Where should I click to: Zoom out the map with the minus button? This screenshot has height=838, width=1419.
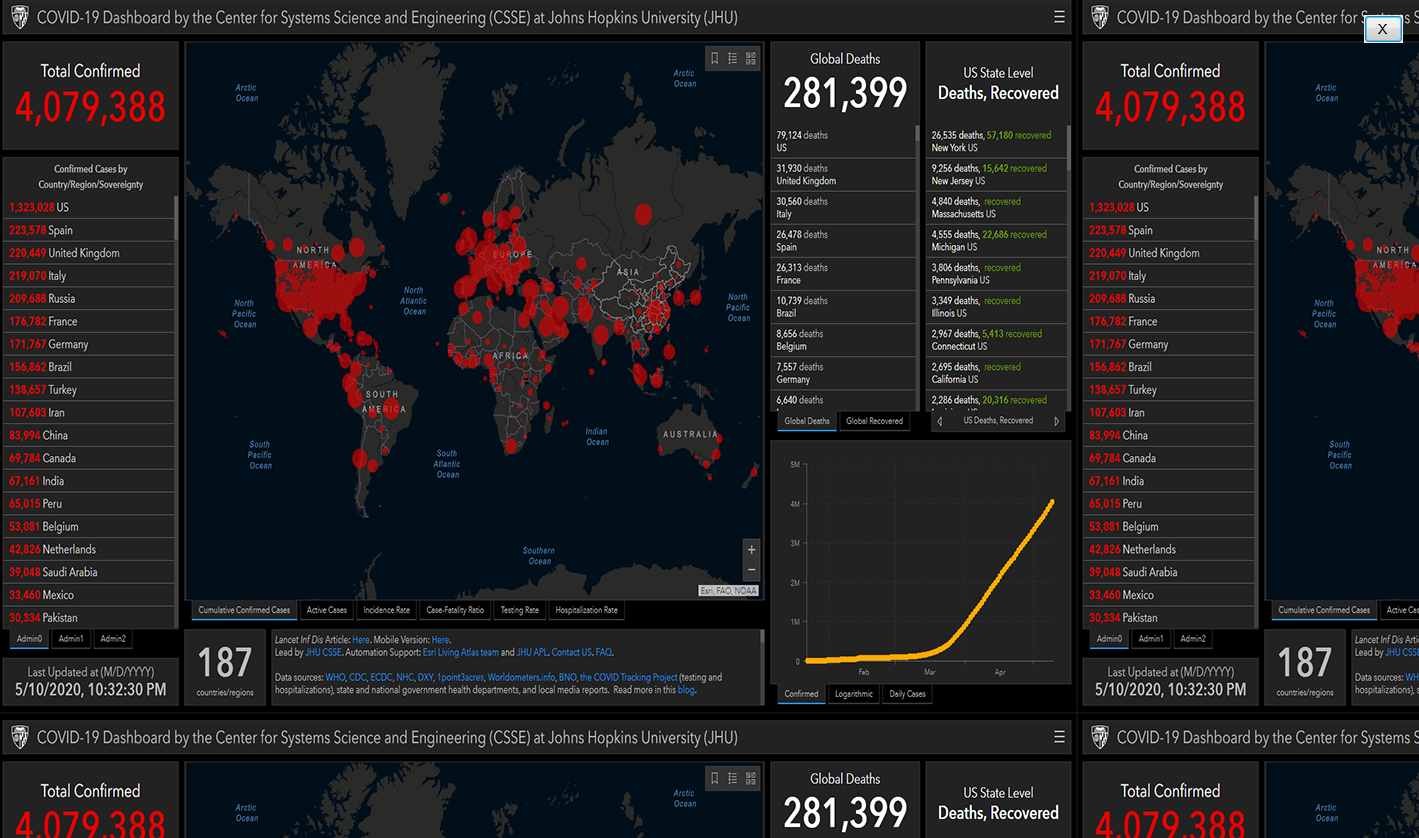point(752,570)
